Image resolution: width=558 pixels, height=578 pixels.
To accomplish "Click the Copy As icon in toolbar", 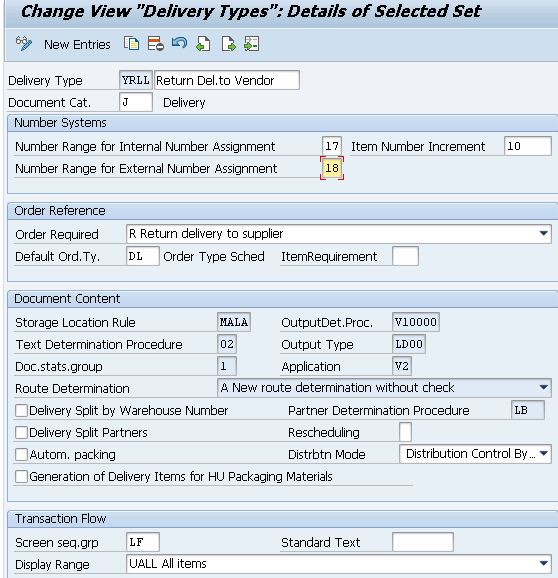I will (x=132, y=43).
